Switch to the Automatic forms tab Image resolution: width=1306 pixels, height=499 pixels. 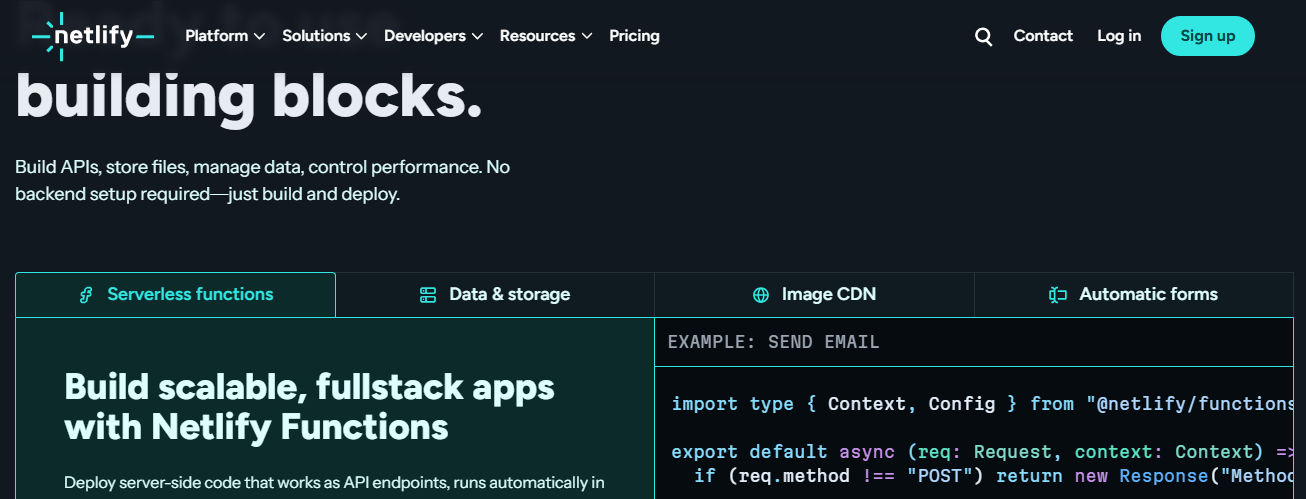click(x=1134, y=295)
